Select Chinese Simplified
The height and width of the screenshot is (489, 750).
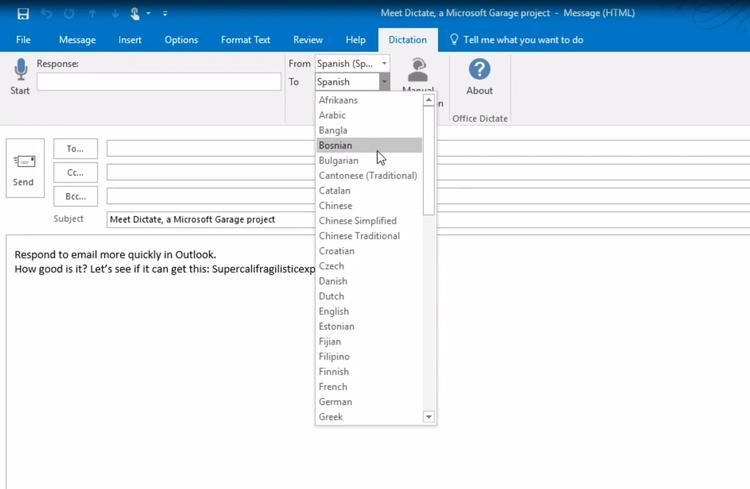[369, 221]
